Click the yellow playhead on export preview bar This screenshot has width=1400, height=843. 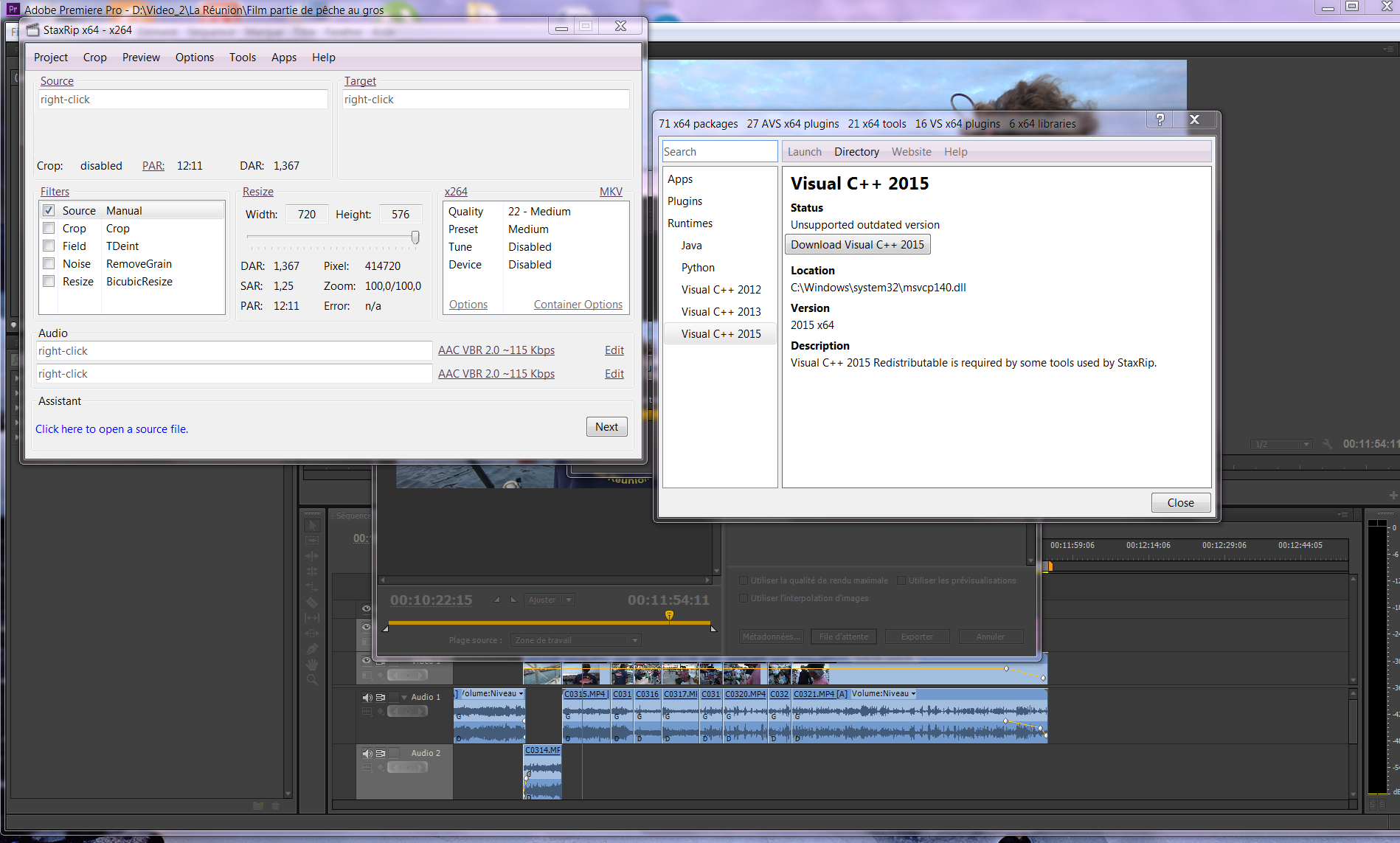click(669, 615)
